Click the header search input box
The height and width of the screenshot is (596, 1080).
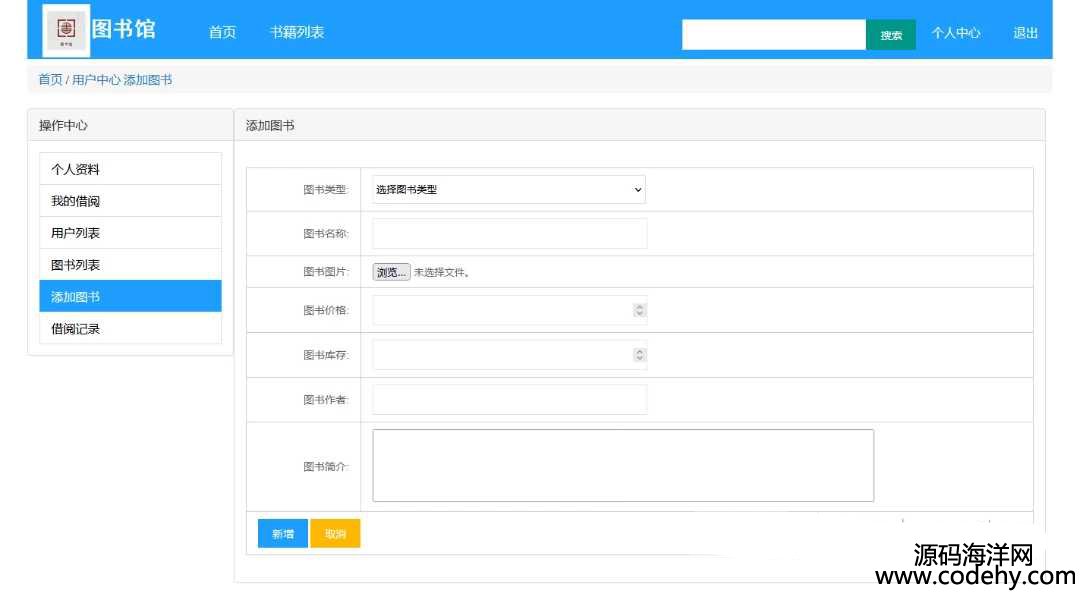[x=773, y=34]
